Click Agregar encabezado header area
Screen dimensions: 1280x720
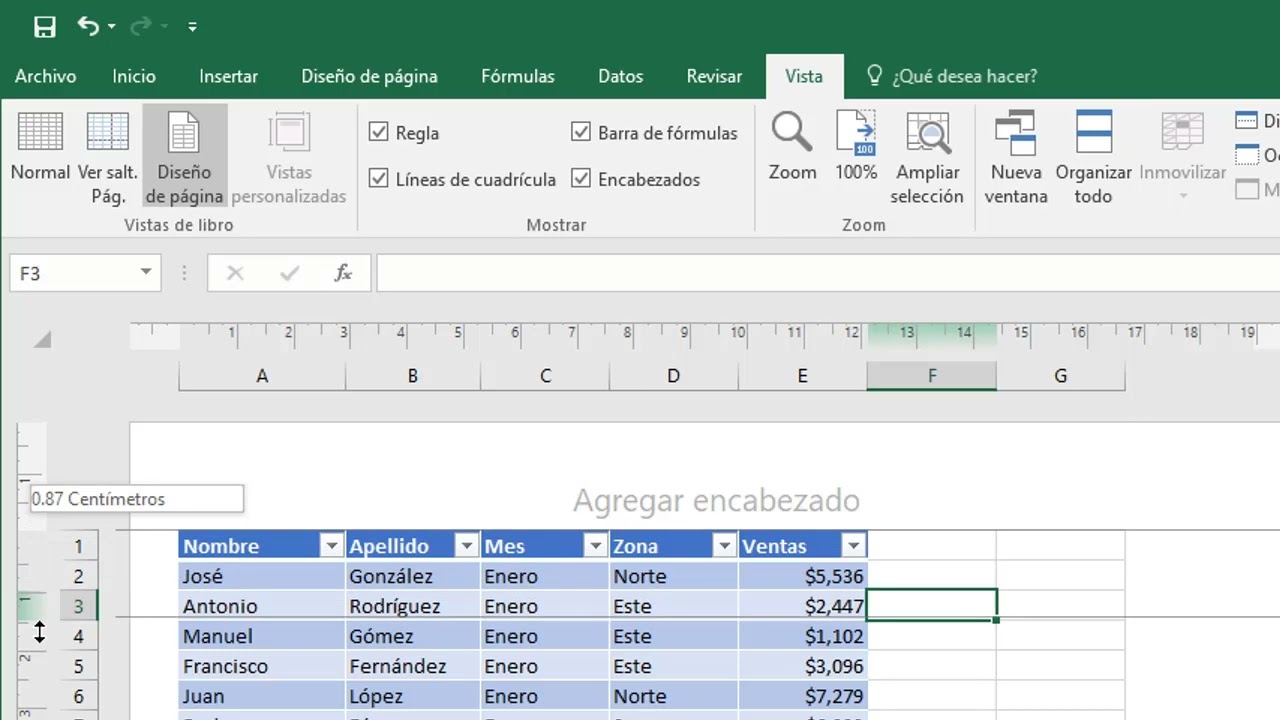click(716, 500)
